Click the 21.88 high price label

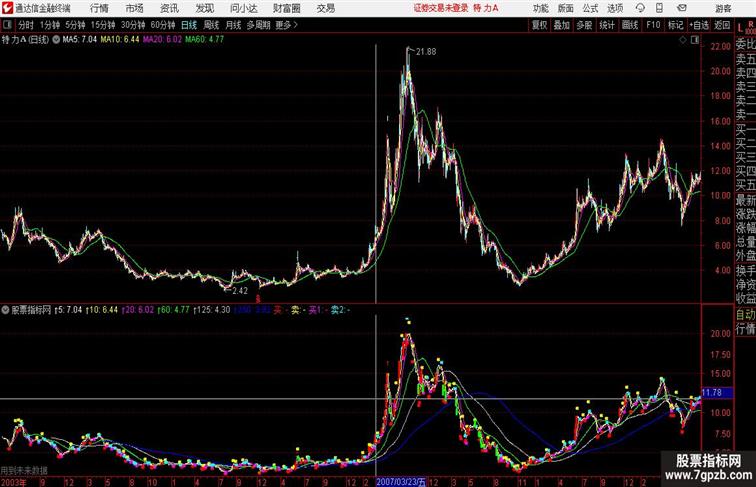[x=426, y=52]
